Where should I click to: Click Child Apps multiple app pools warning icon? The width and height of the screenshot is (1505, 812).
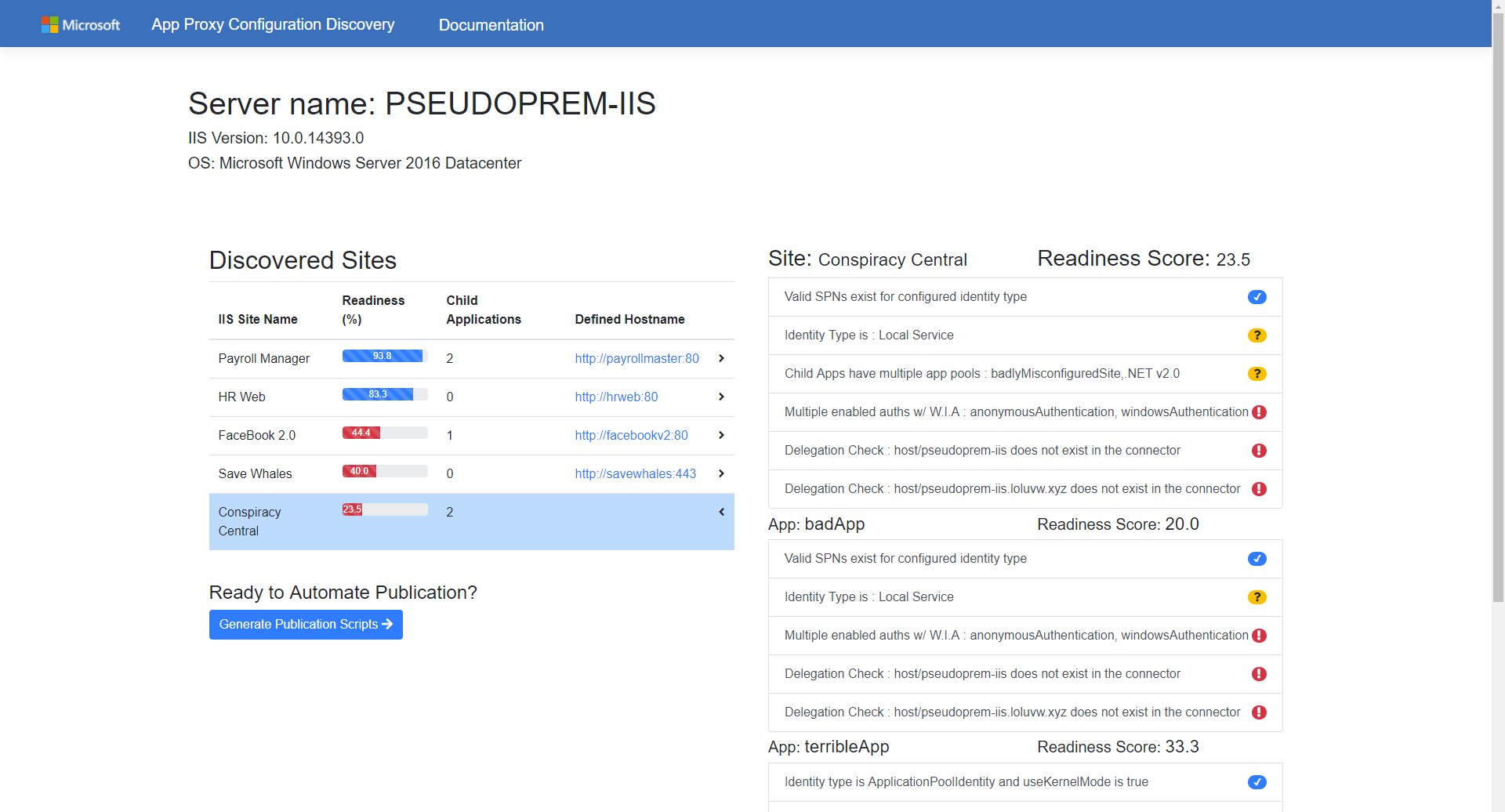tap(1257, 374)
